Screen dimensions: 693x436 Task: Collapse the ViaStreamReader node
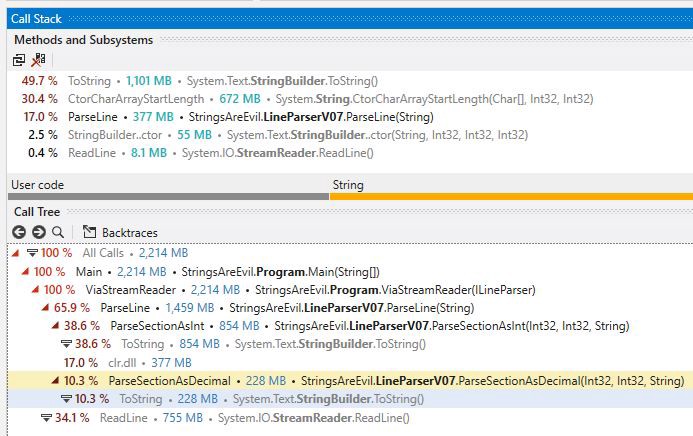click(x=35, y=290)
